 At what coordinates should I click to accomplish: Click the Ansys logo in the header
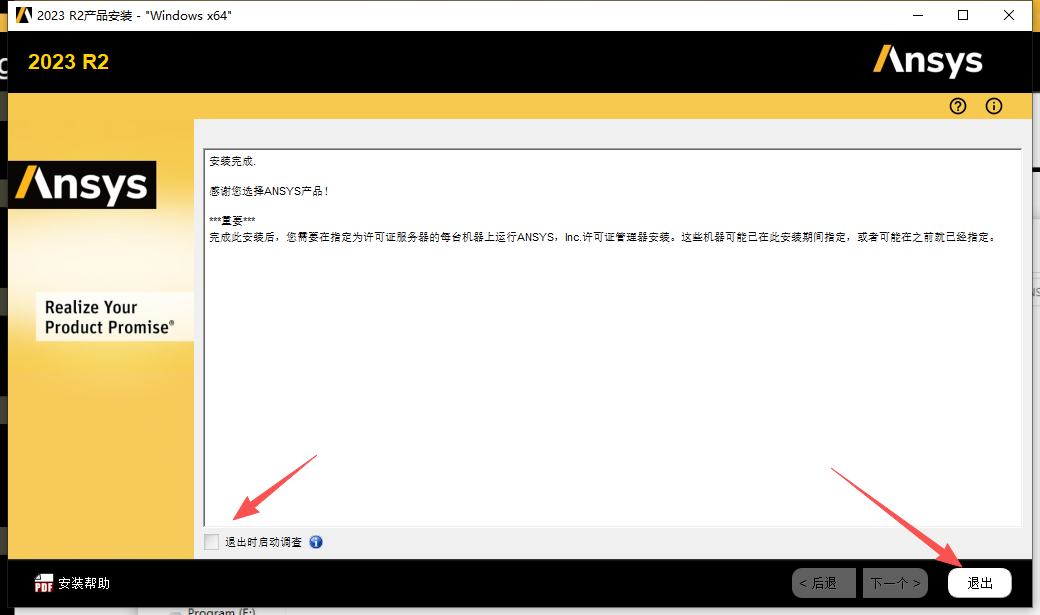(927, 61)
